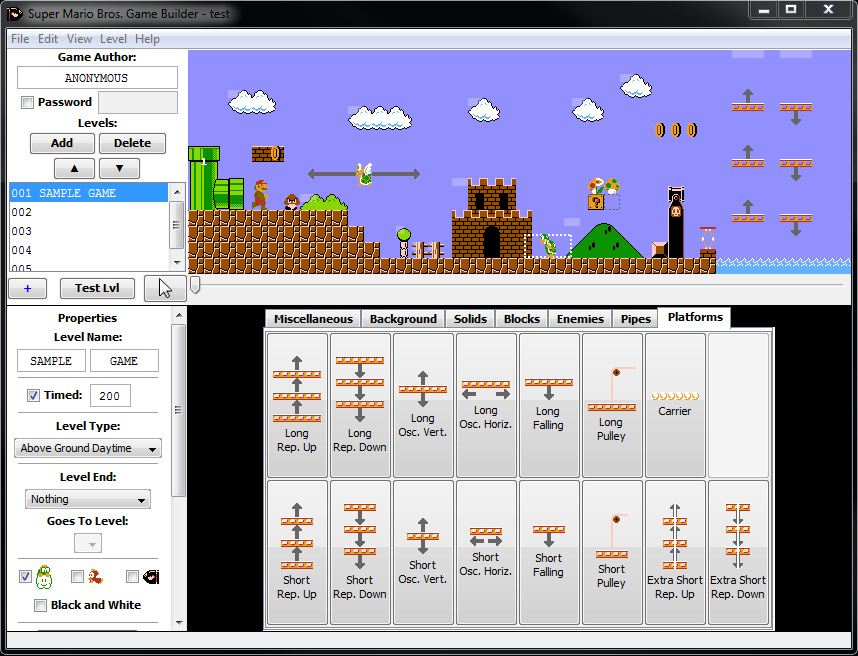This screenshot has height=656, width=858.
Task: Open the Level Type dropdown
Action: (x=88, y=448)
